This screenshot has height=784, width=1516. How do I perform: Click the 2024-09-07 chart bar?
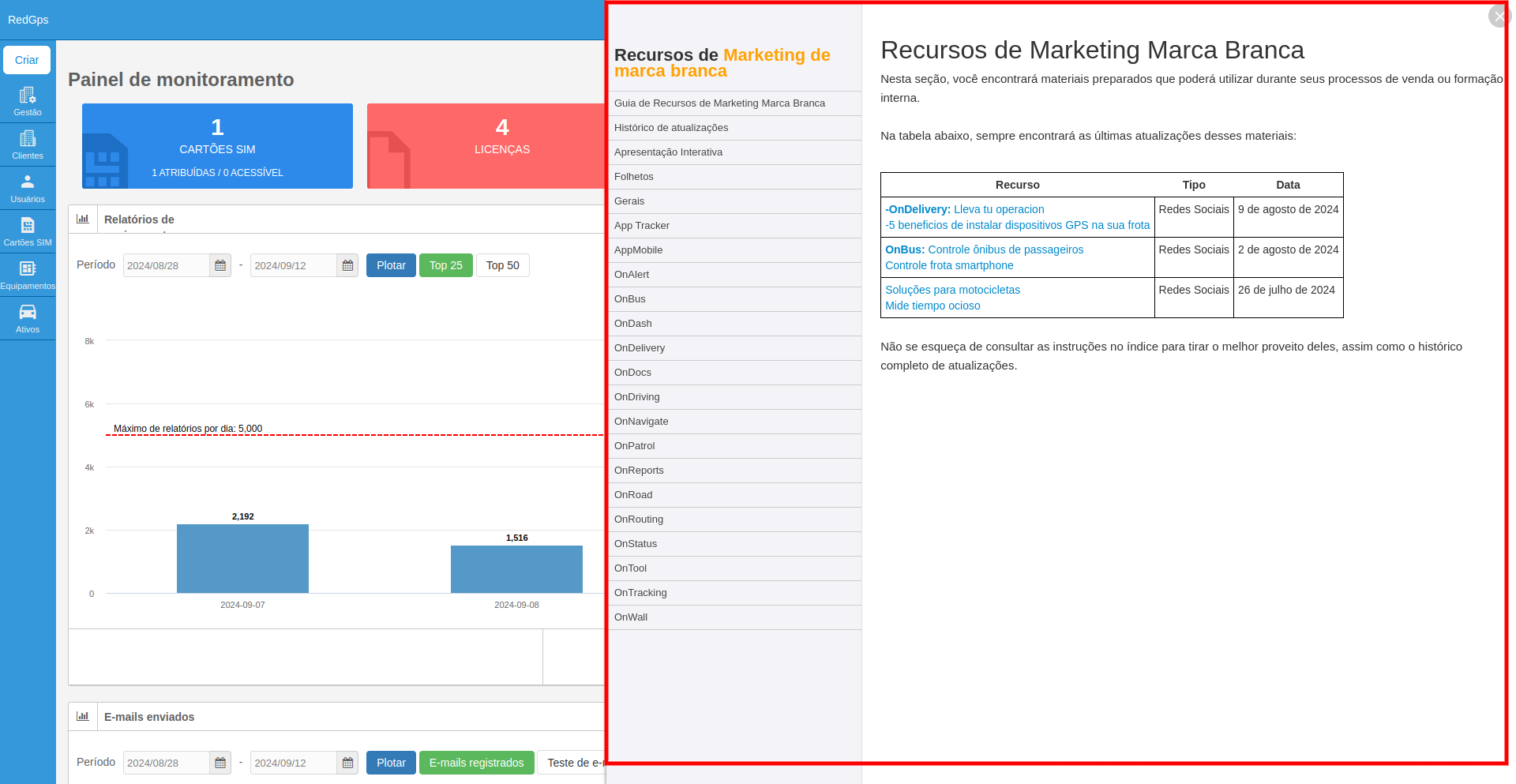tap(242, 558)
